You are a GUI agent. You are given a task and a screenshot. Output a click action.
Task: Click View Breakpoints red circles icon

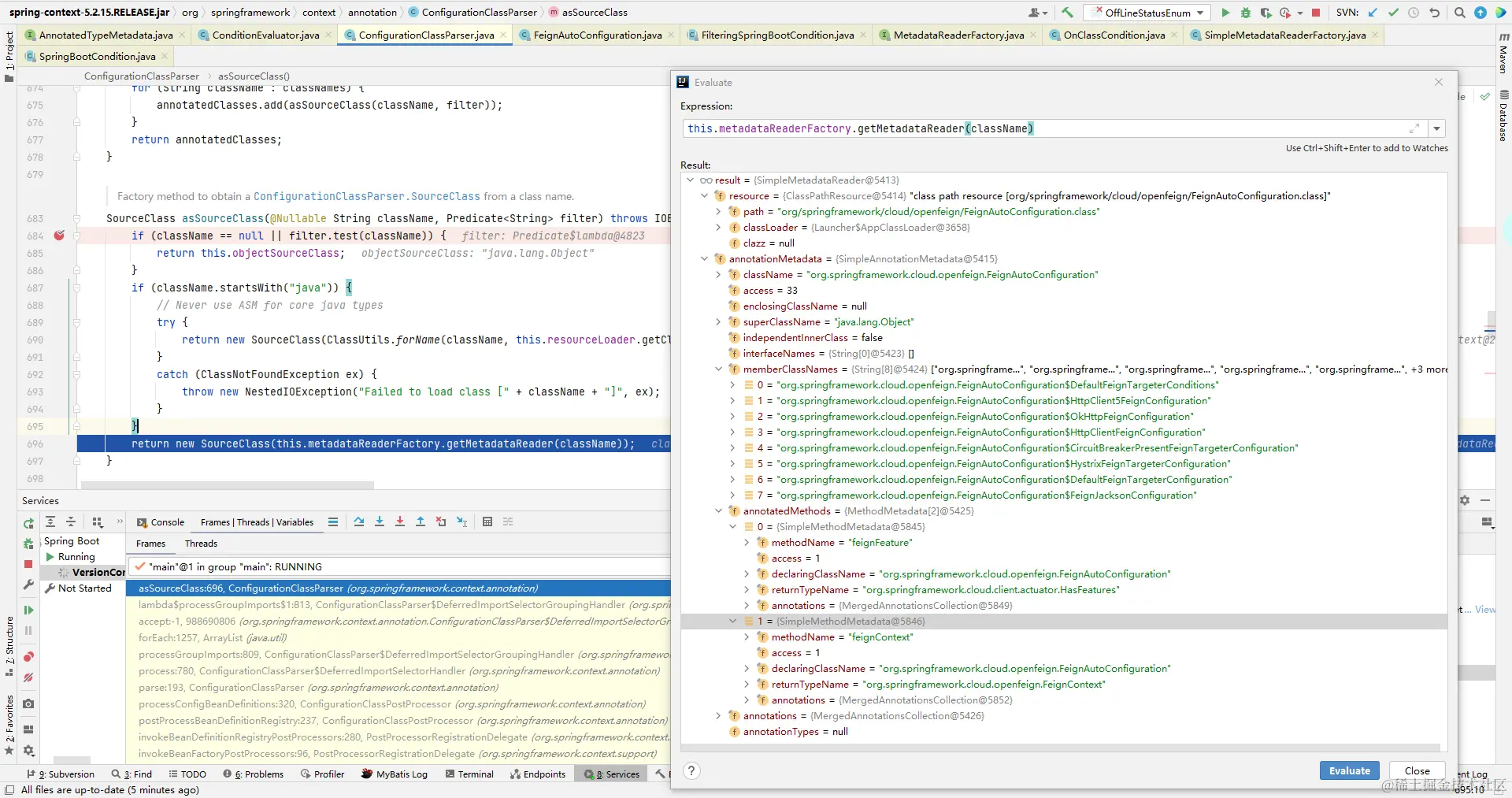pos(28,657)
